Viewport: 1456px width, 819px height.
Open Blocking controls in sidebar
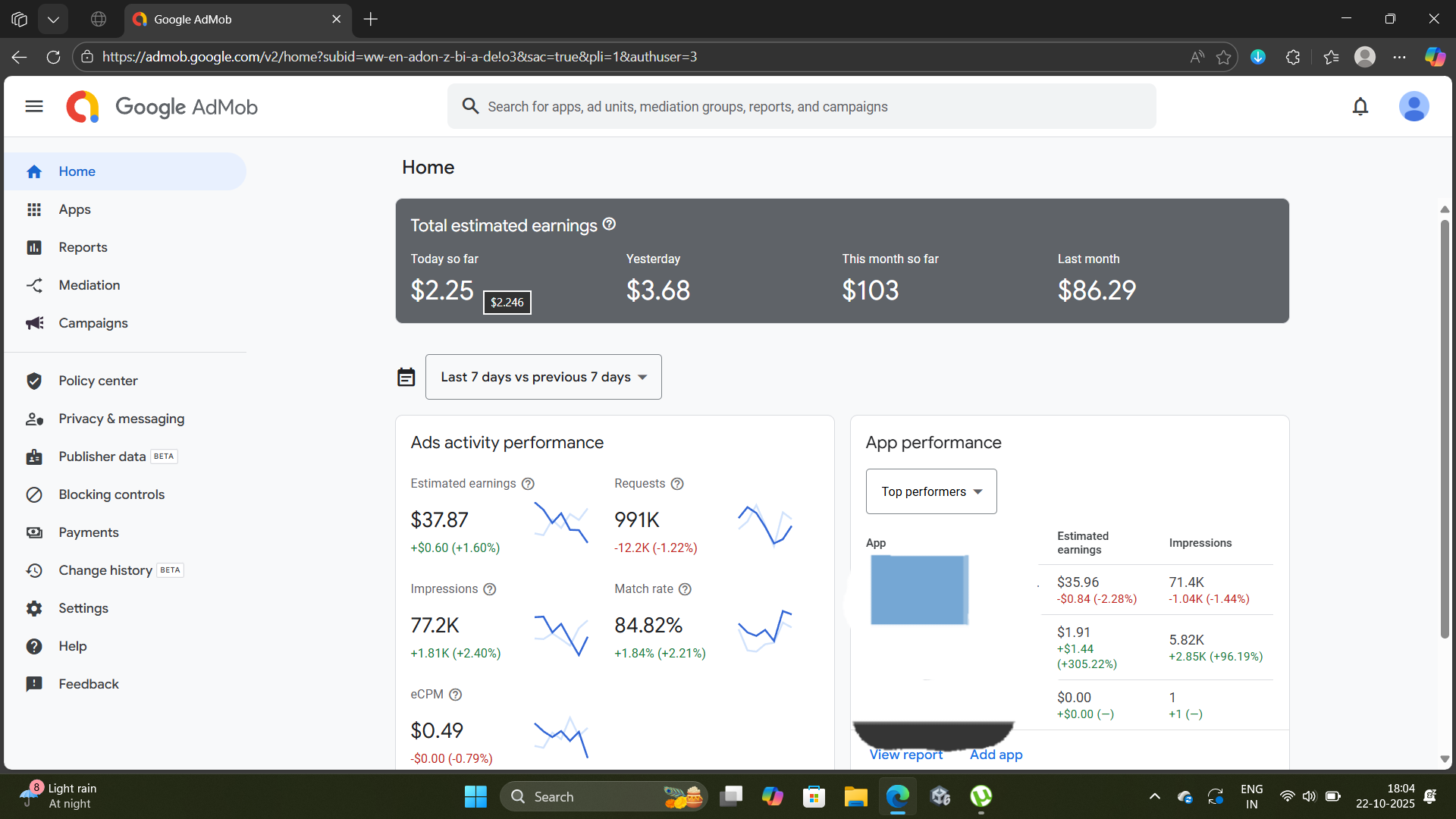(111, 494)
